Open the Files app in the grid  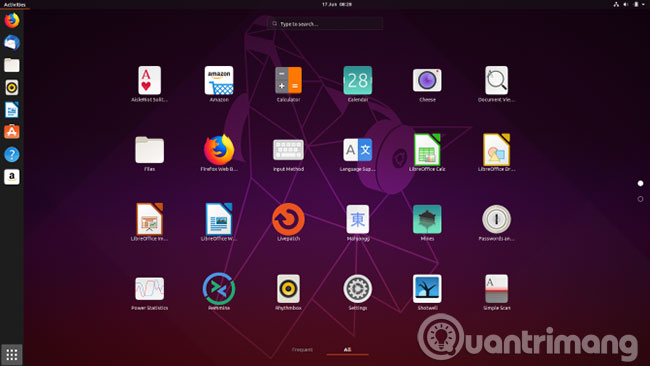[x=149, y=150]
